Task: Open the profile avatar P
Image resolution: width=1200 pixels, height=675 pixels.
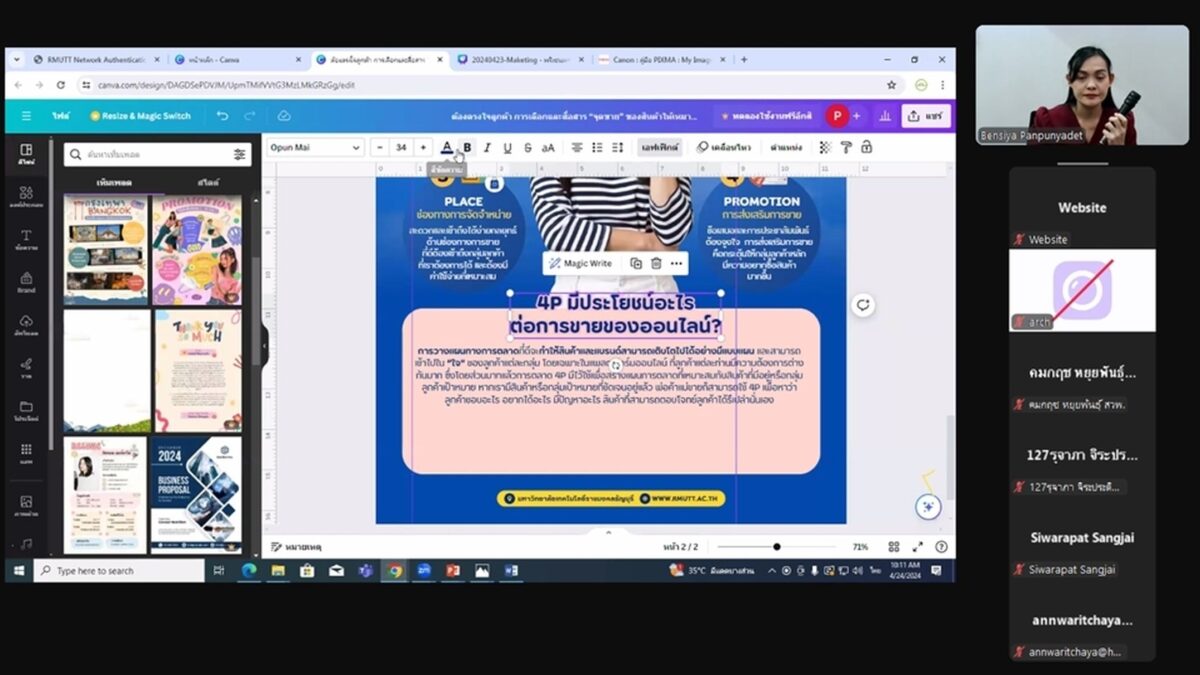Action: pos(836,116)
